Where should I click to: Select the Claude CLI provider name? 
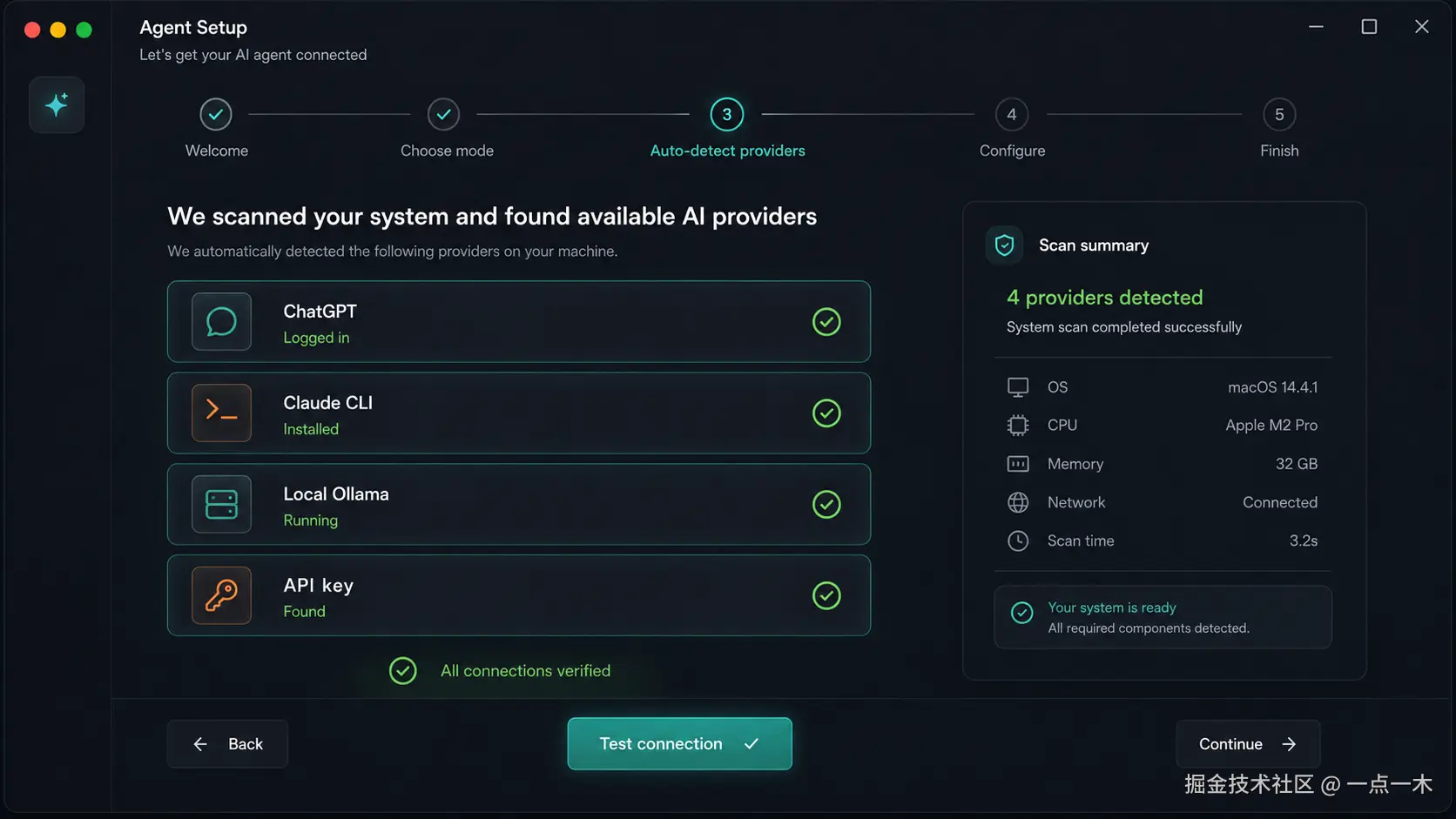[327, 402]
